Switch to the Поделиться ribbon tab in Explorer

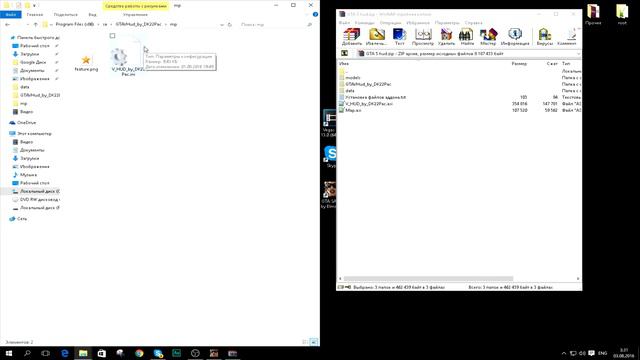65,15
